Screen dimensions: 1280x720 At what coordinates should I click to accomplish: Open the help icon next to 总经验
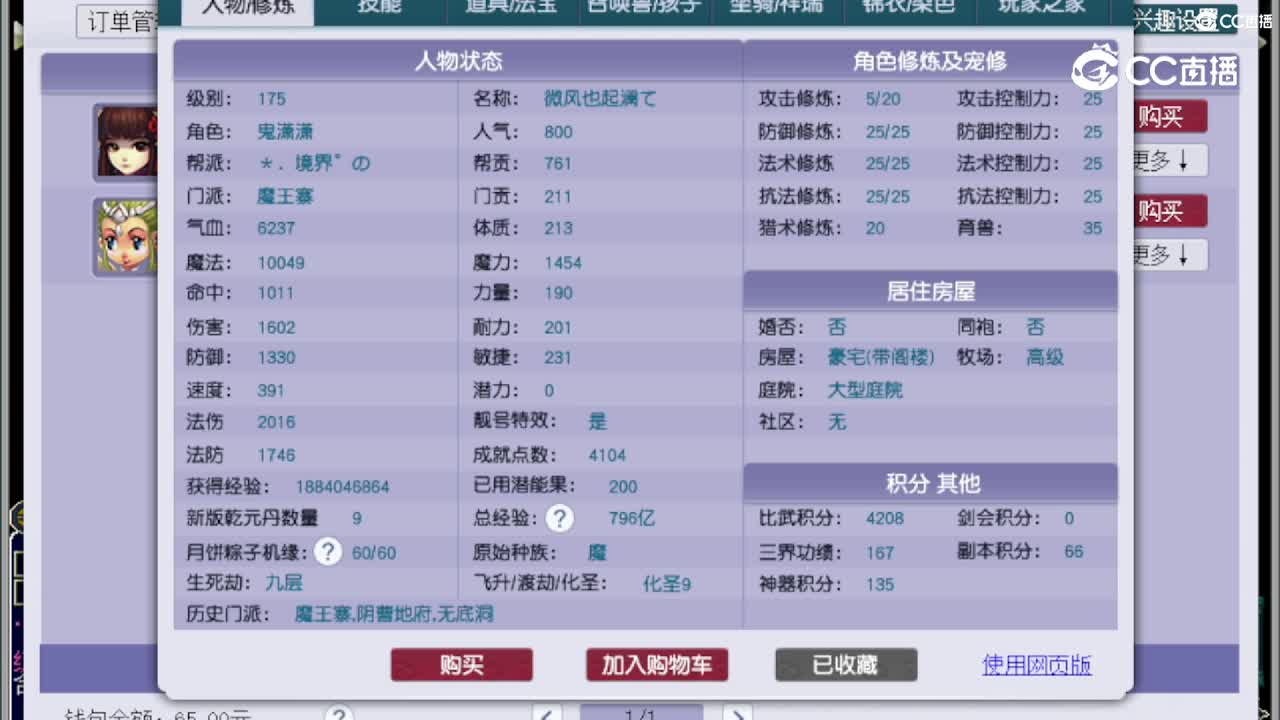560,518
